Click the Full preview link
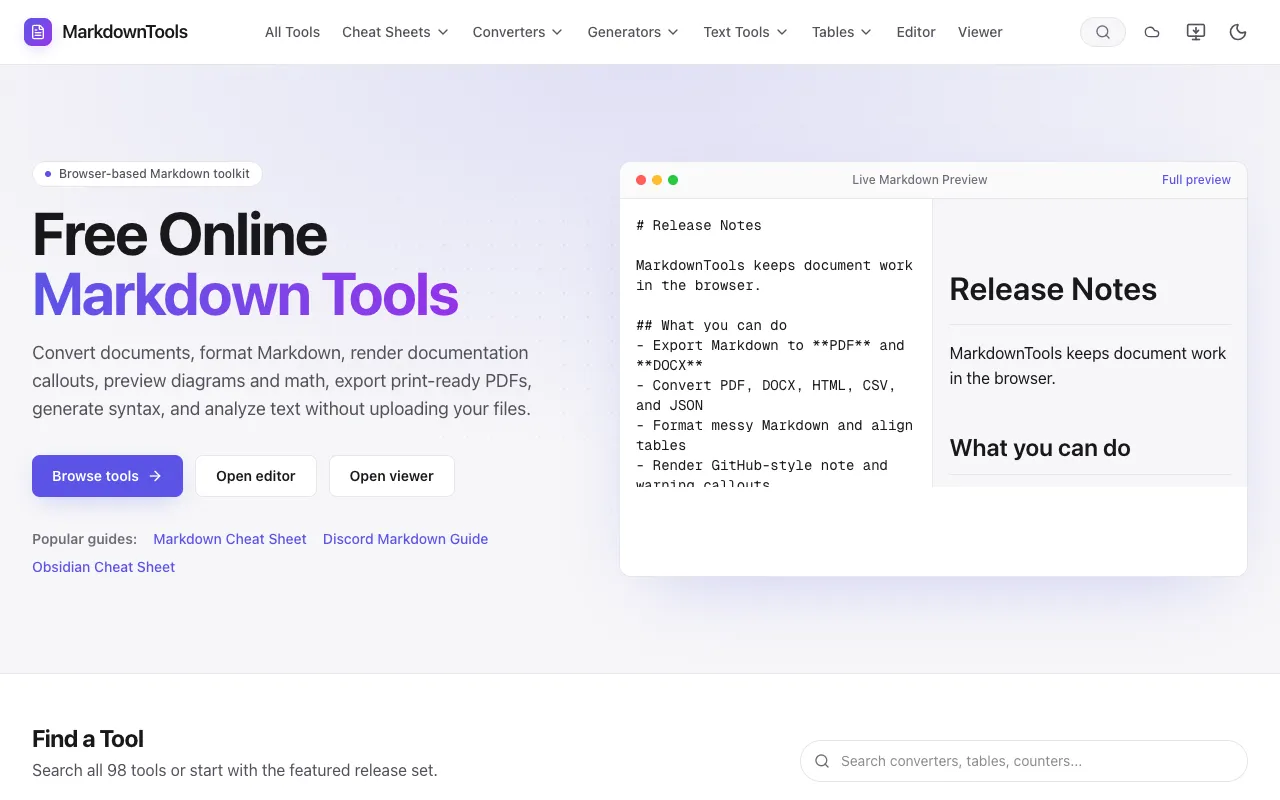This screenshot has width=1280, height=800. (1196, 180)
